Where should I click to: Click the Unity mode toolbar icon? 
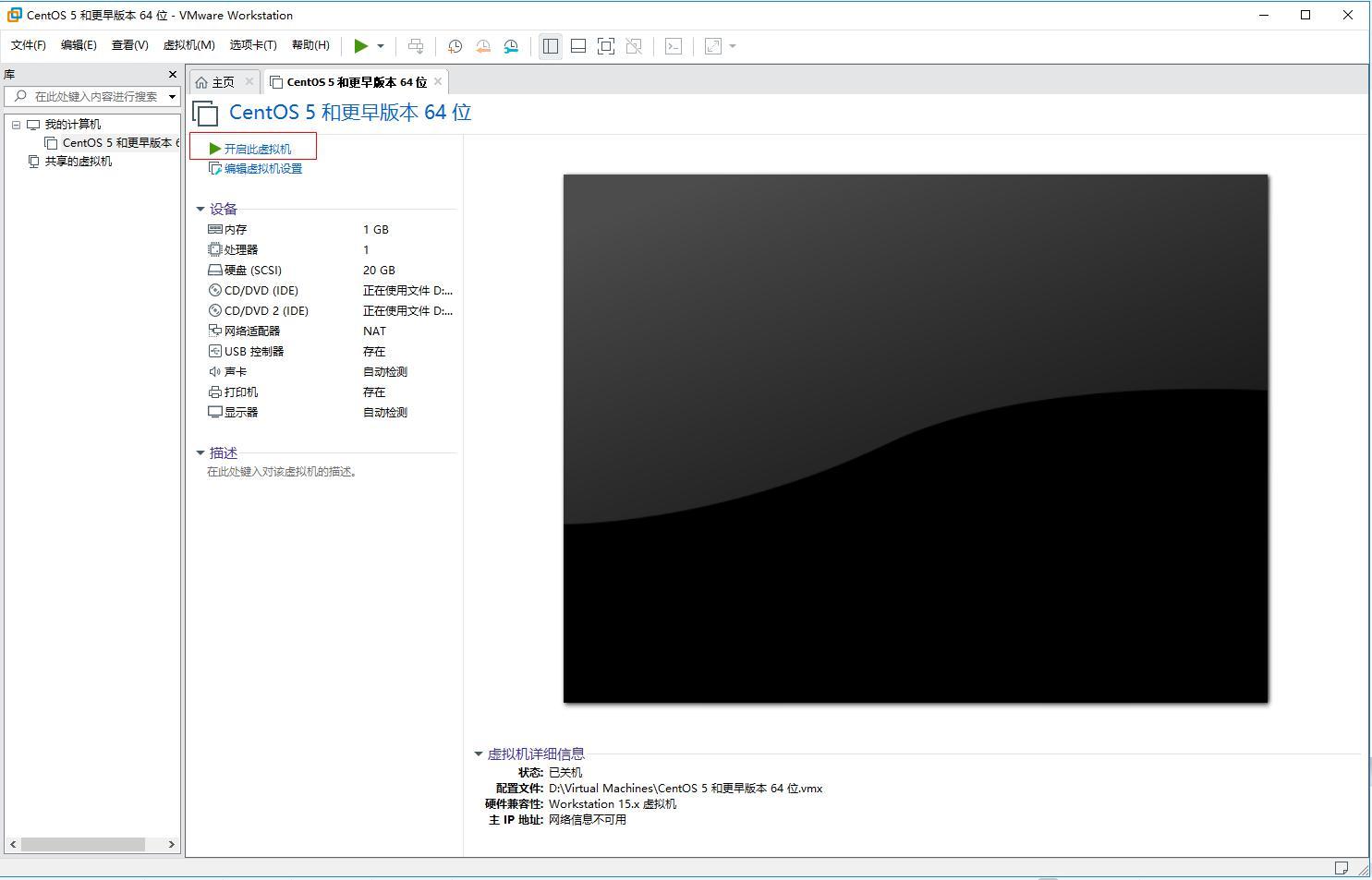pyautogui.click(x=634, y=45)
